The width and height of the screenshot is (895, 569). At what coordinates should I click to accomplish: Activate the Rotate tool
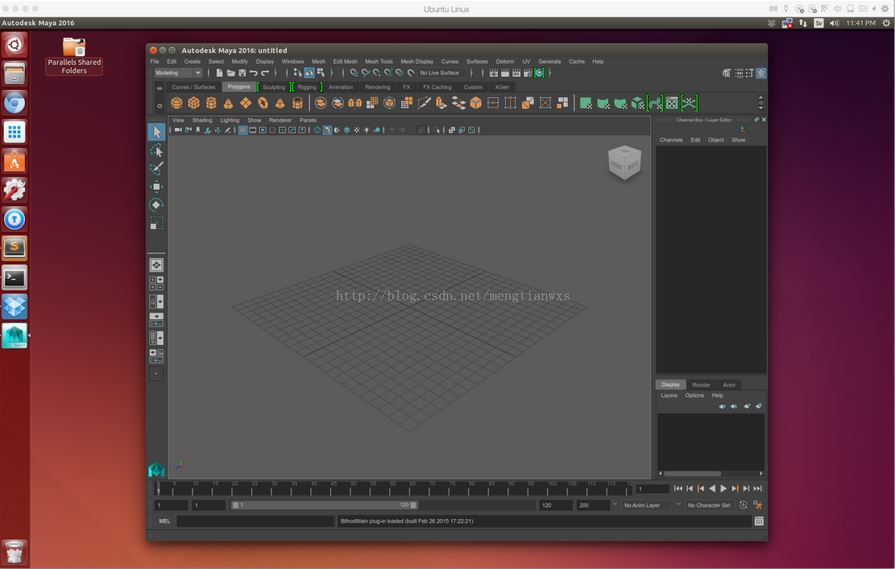[156, 204]
